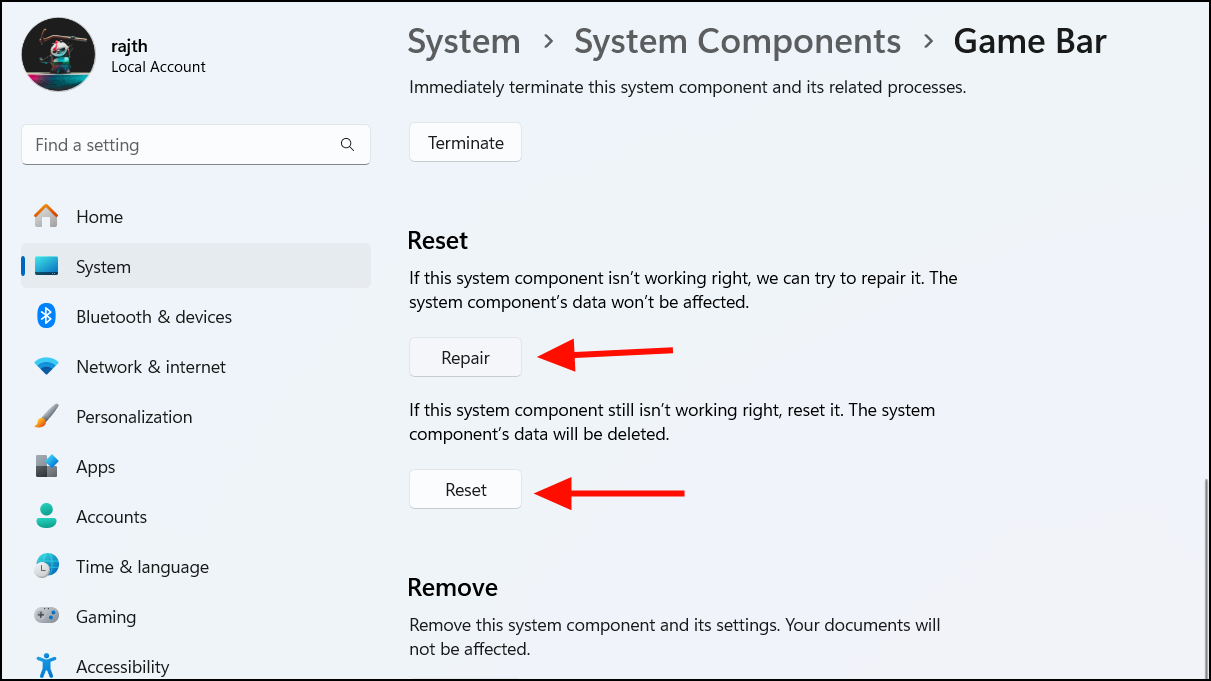Select System in the settings sidebar
Viewport: 1211px width, 681px height.
click(x=103, y=266)
